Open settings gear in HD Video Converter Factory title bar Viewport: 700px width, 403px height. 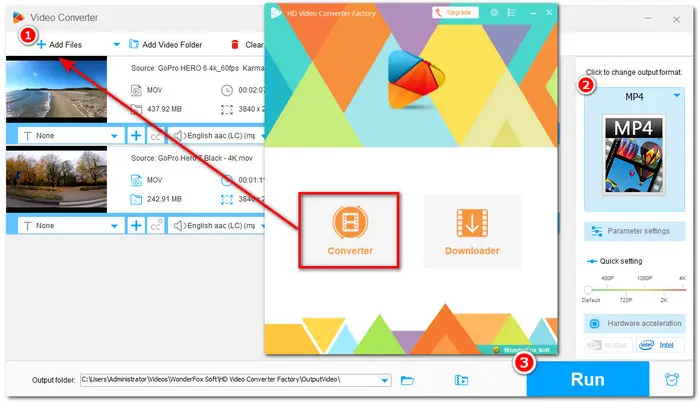point(494,12)
